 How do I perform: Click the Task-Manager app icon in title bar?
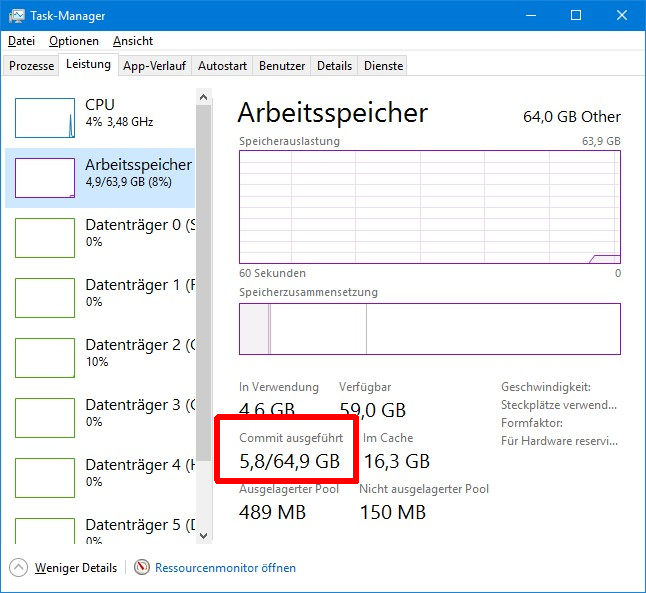point(16,16)
